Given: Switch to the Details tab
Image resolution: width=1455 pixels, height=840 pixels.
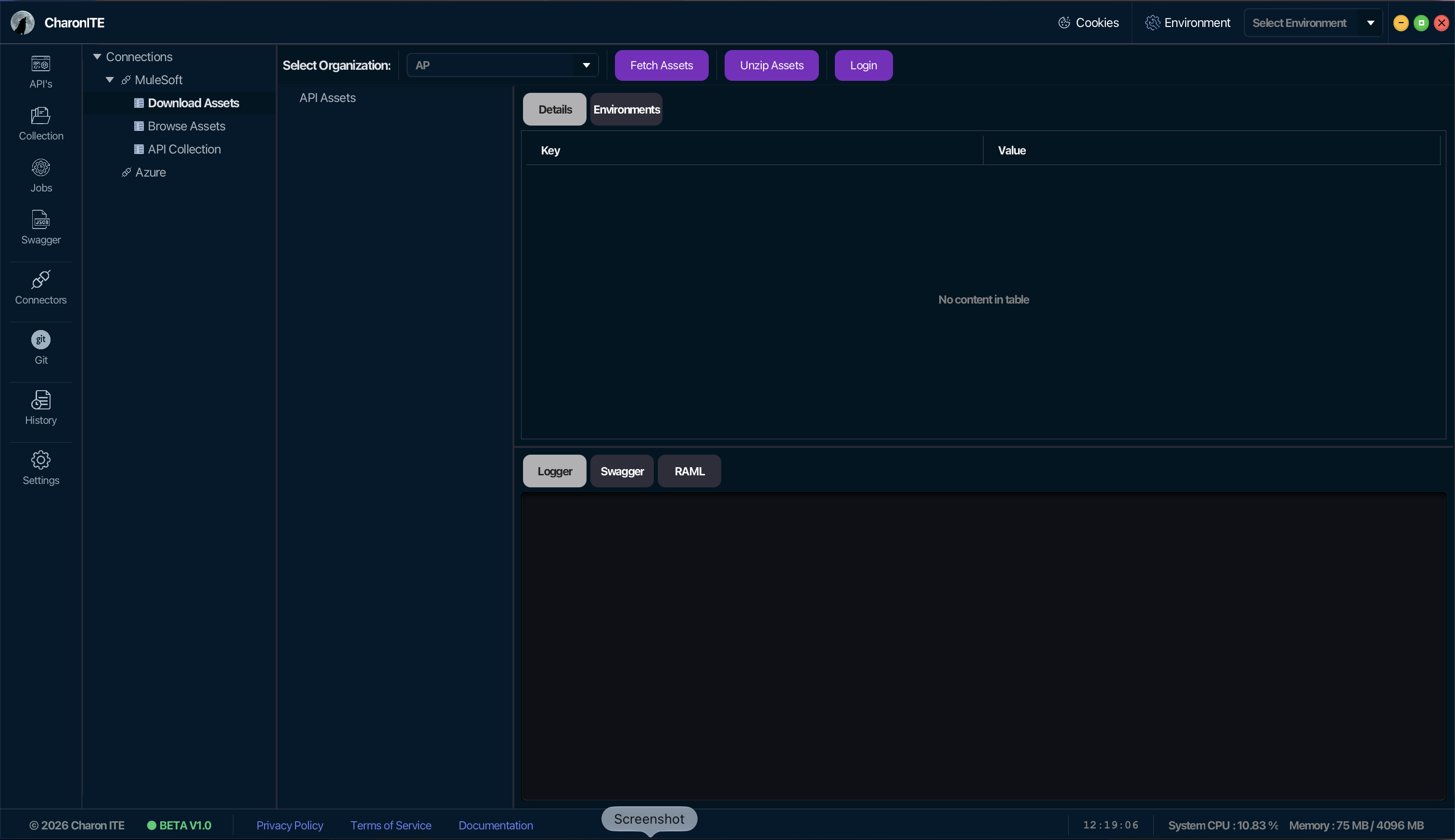Looking at the screenshot, I should click(554, 109).
